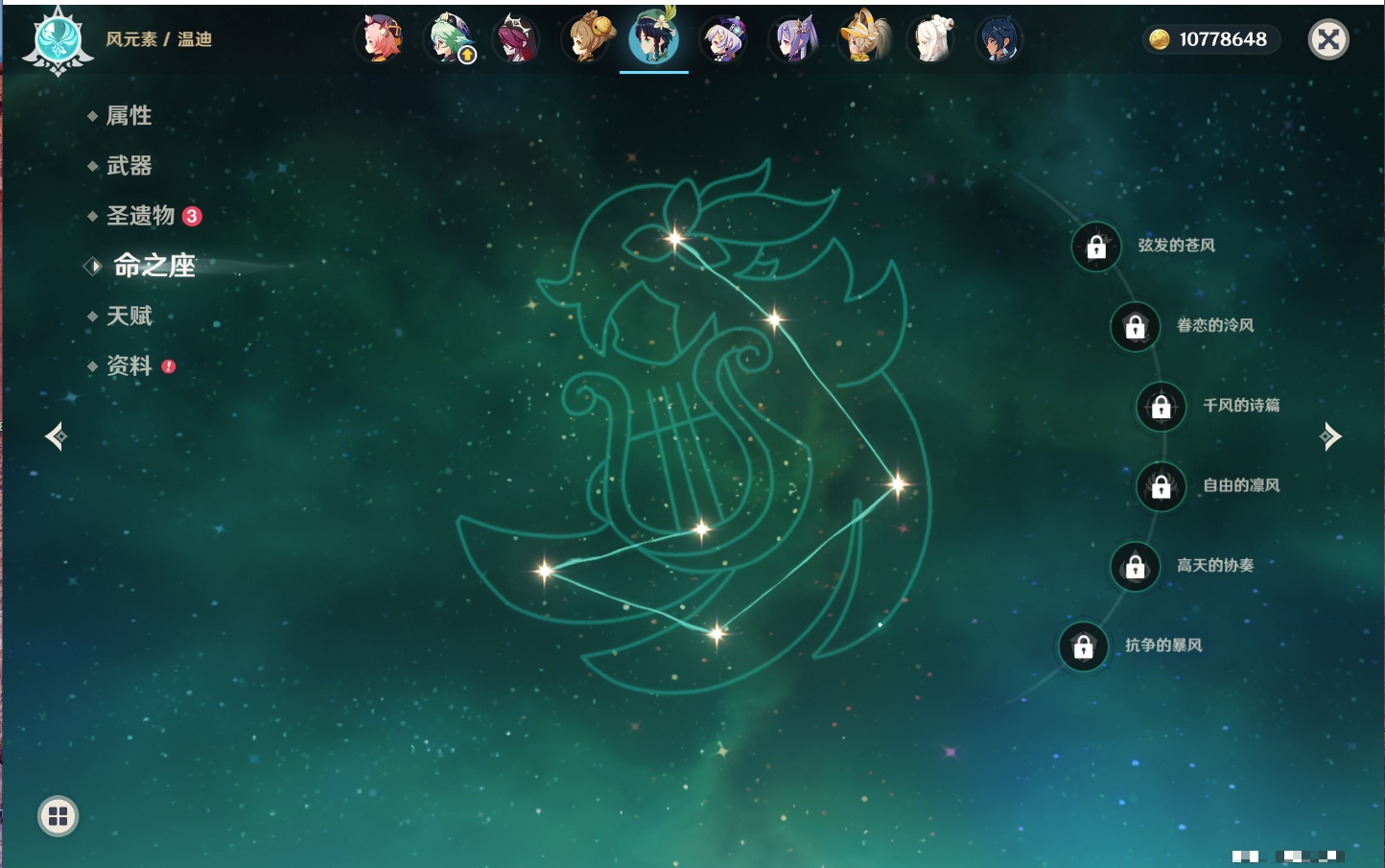Select Rosaria's dark red-haired avatar
This screenshot has width=1385, height=868.
517,39
